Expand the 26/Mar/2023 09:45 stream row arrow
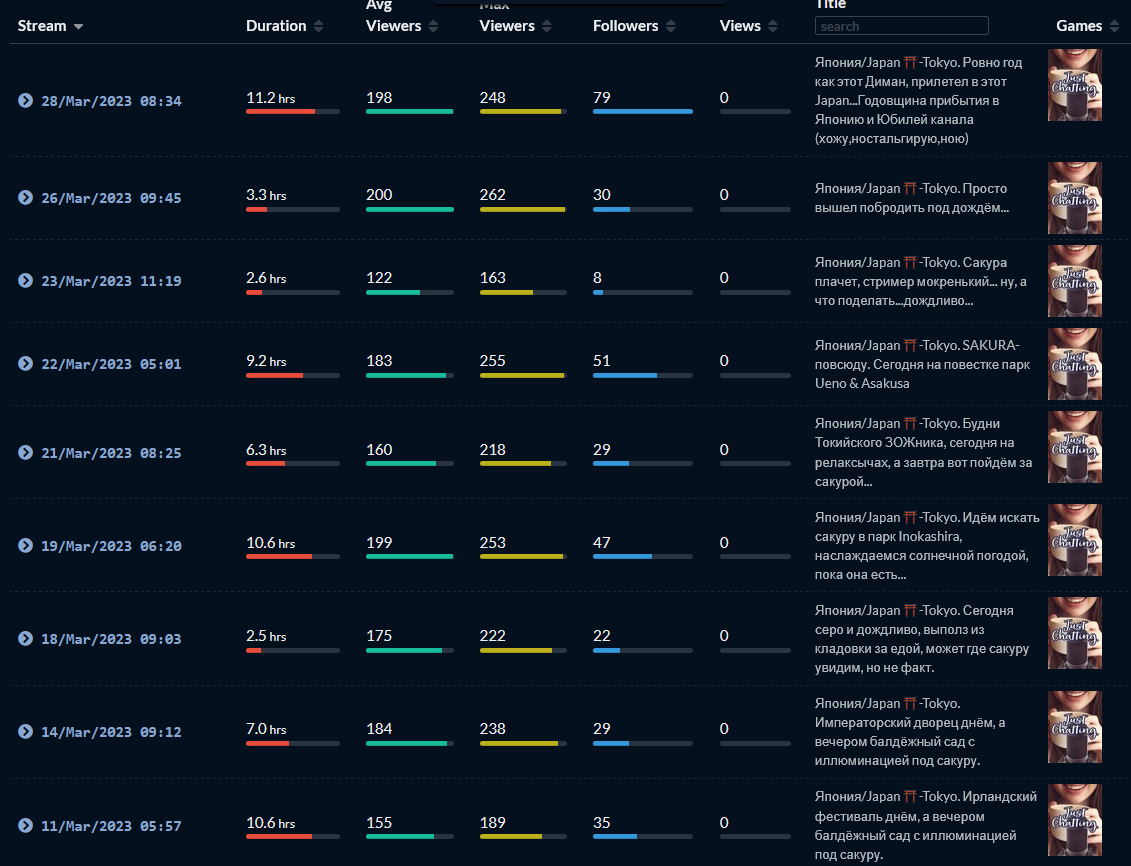The height and width of the screenshot is (866, 1131). [x=25, y=198]
